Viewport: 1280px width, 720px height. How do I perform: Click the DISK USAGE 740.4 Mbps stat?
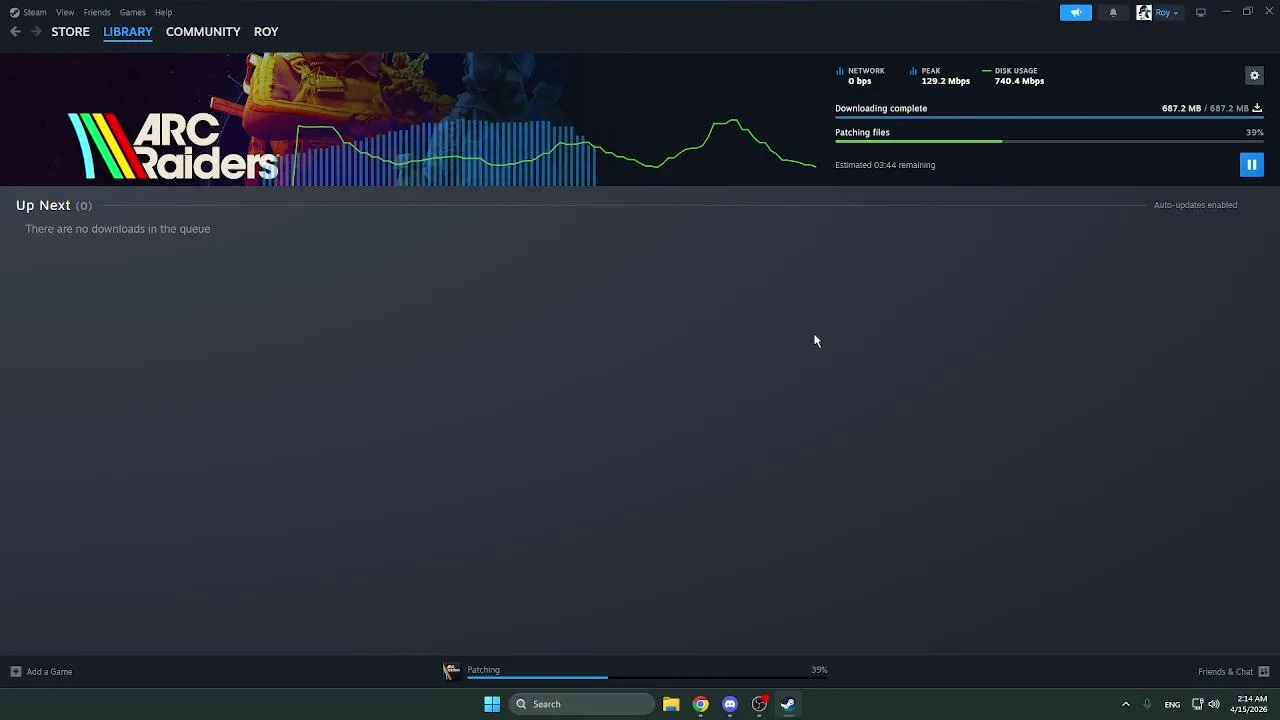pos(1013,76)
